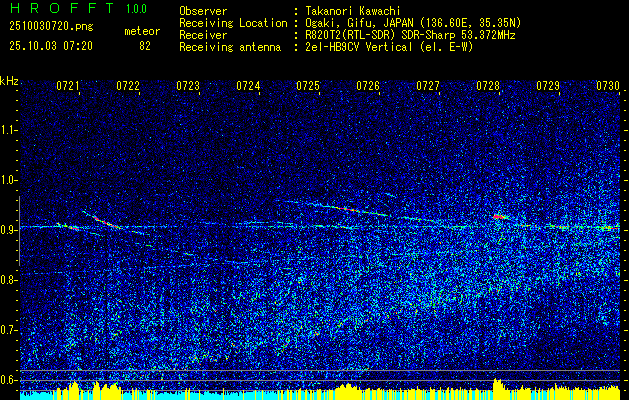
Task: Click the Observer field label
Action: 203,11
